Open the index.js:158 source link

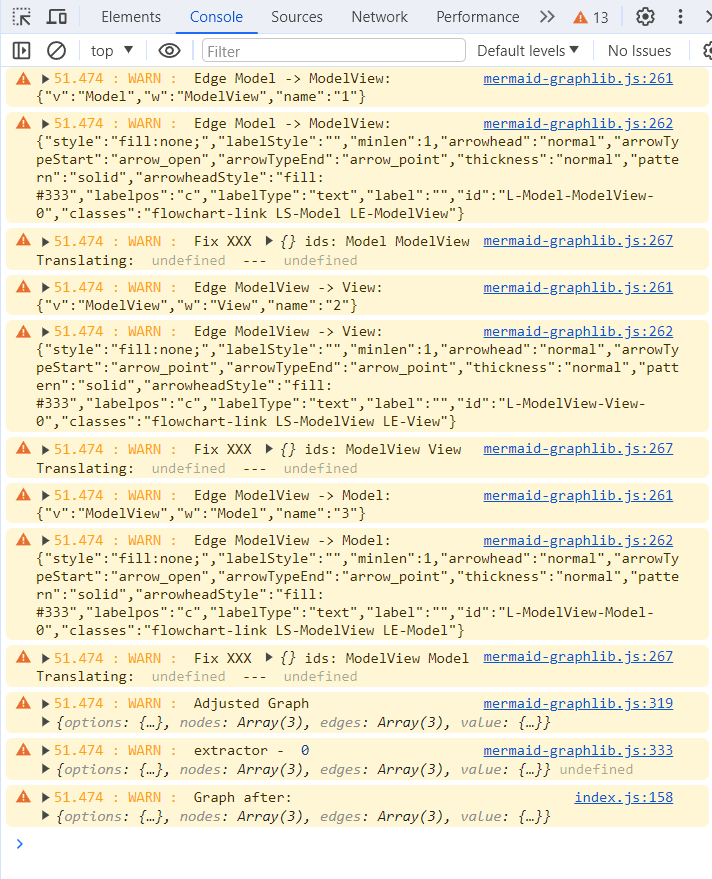tap(623, 797)
